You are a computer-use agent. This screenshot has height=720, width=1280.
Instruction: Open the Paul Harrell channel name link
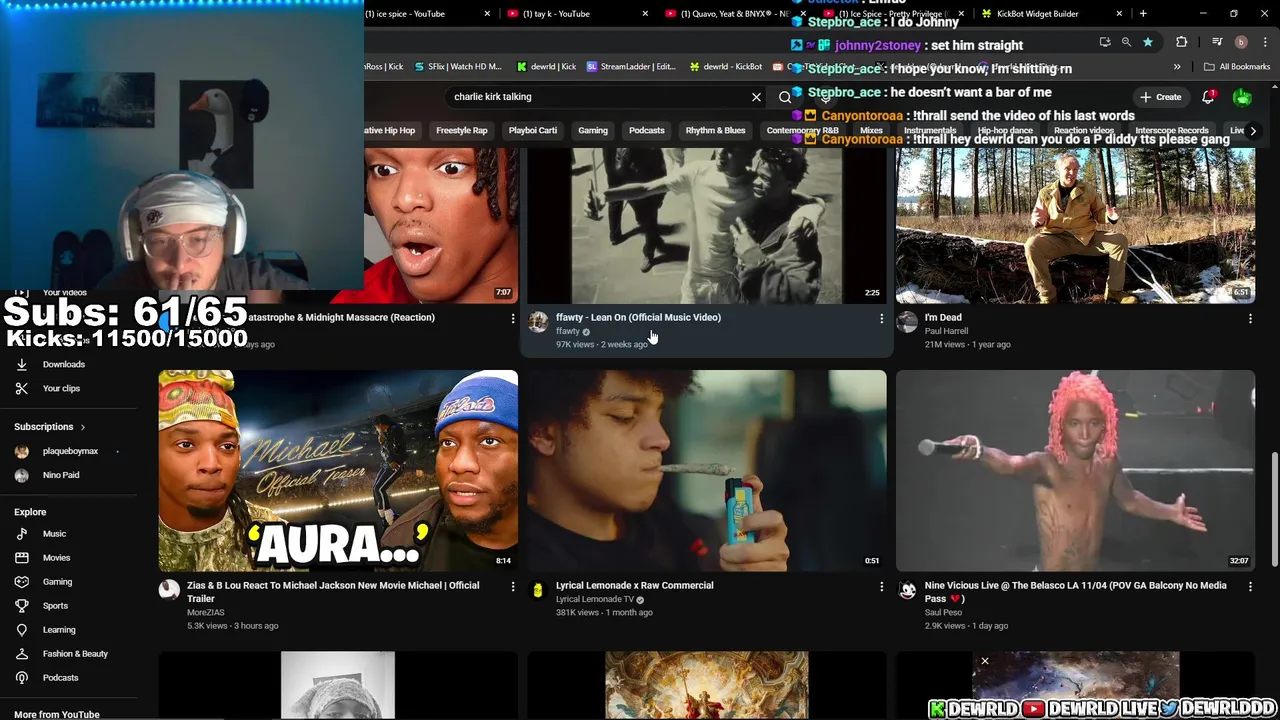click(946, 331)
